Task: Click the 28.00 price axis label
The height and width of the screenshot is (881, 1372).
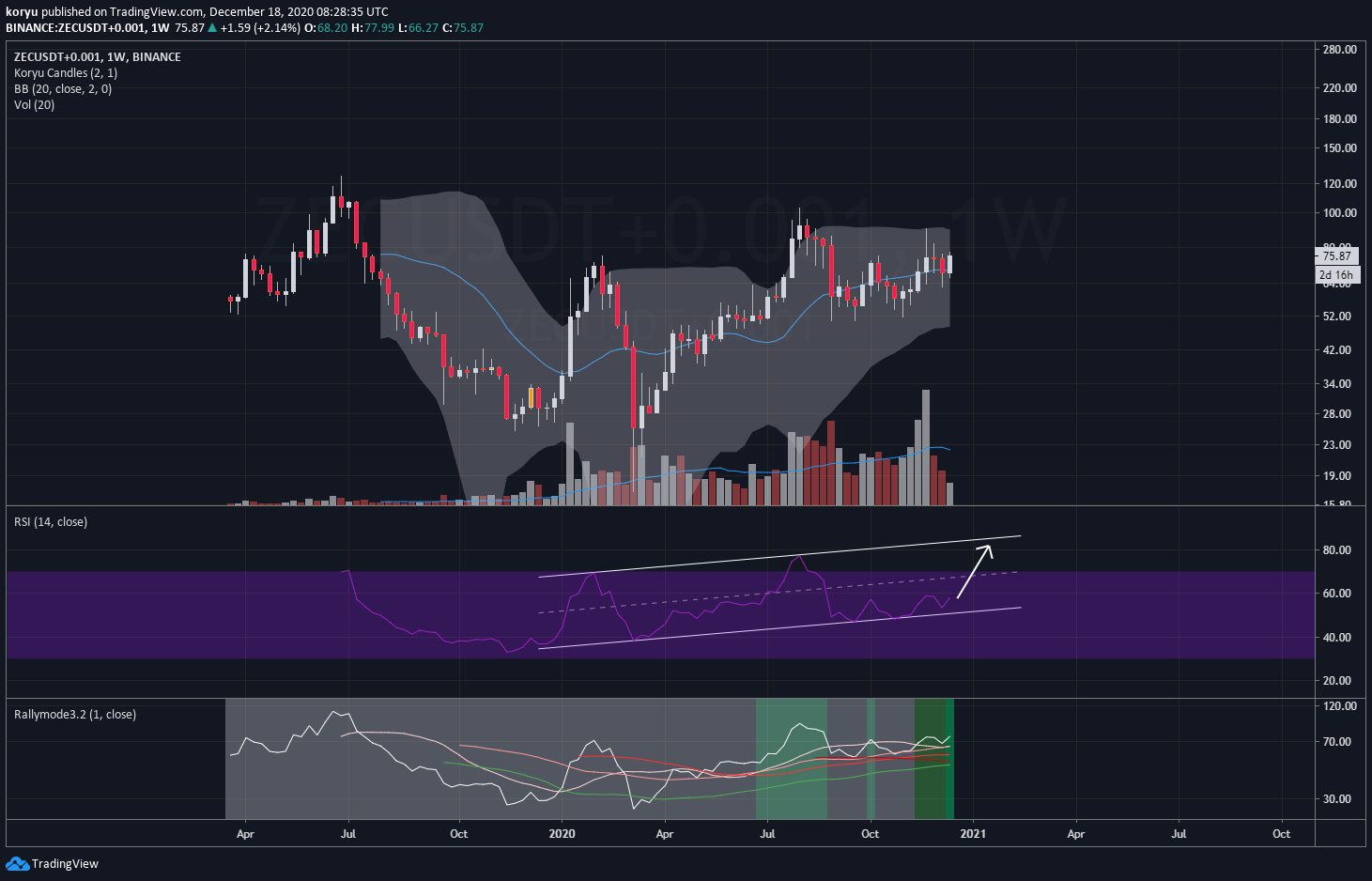Action: pos(1337,413)
